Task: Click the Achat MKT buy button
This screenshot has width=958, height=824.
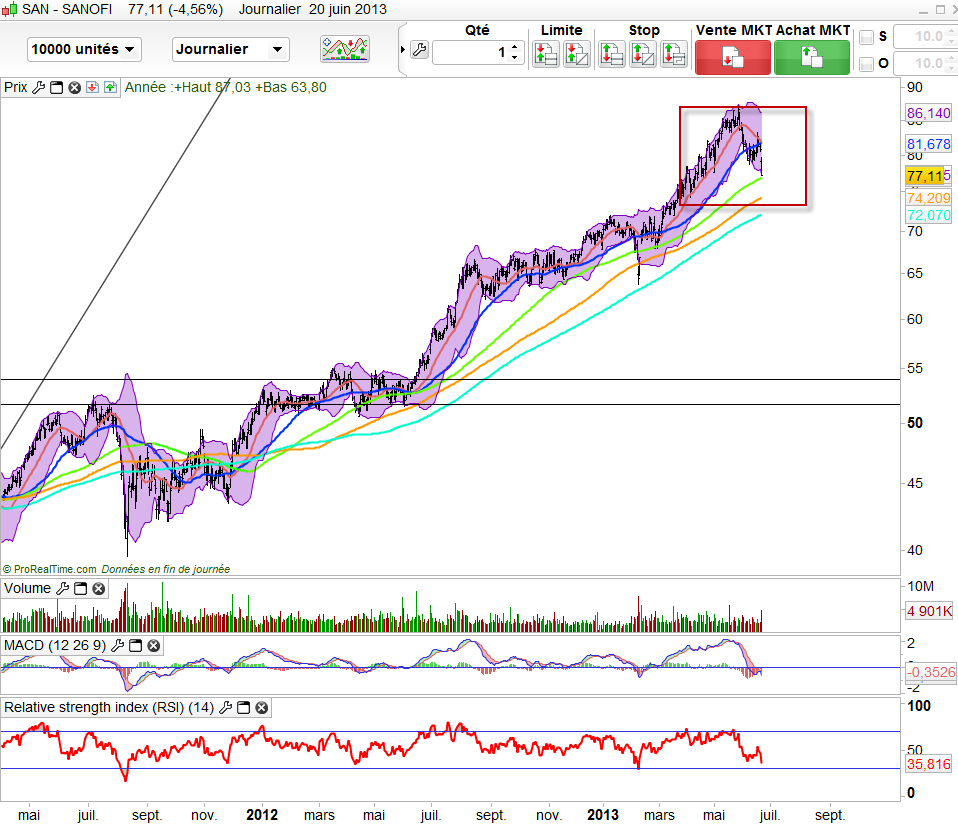Action: tap(811, 56)
